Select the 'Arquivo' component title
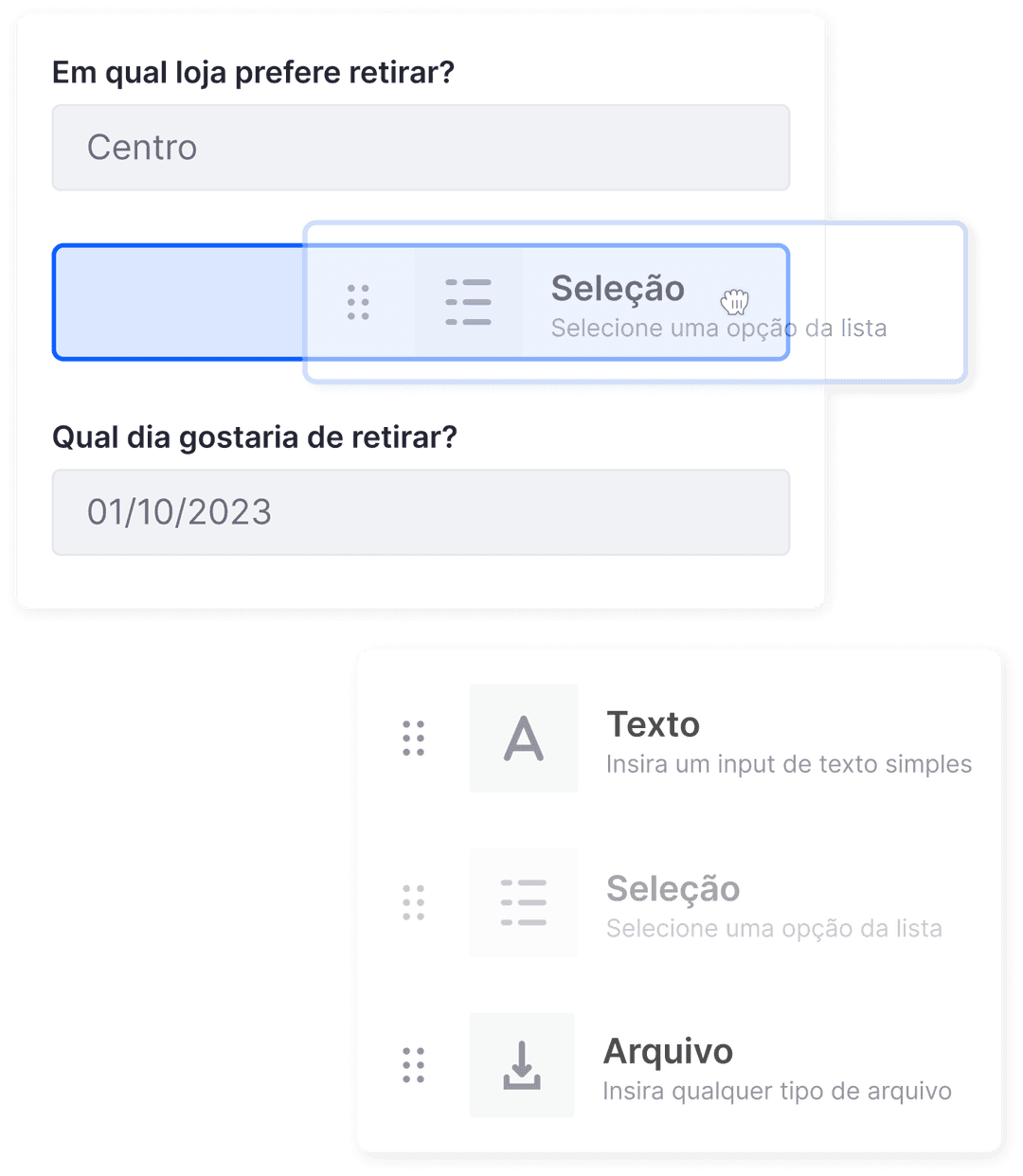 [668, 1052]
